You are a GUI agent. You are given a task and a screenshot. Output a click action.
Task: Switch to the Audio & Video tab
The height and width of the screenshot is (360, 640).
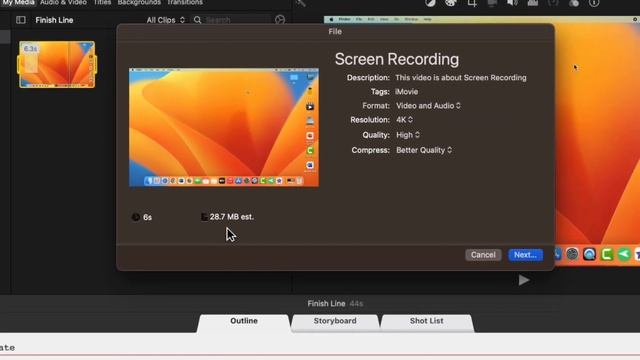(63, 2)
